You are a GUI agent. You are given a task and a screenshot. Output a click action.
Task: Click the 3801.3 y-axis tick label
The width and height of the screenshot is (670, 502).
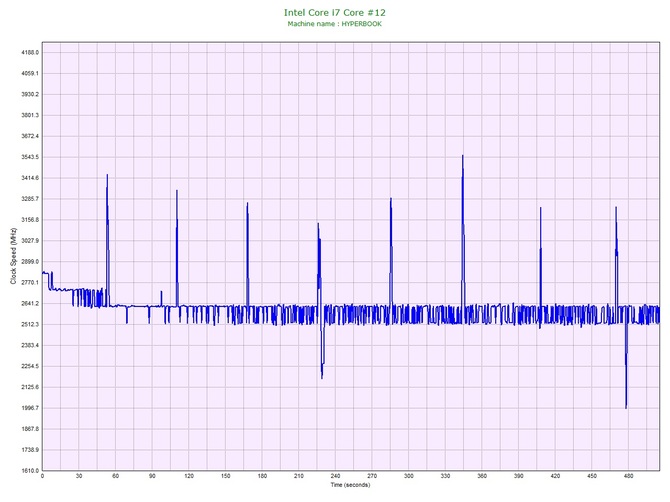coord(30,115)
